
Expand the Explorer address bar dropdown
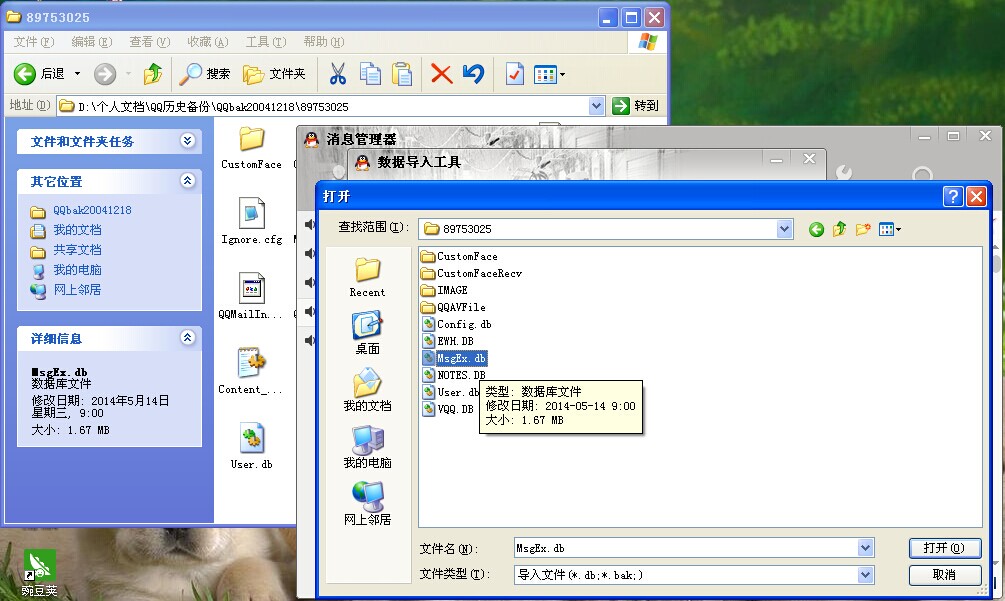click(596, 106)
